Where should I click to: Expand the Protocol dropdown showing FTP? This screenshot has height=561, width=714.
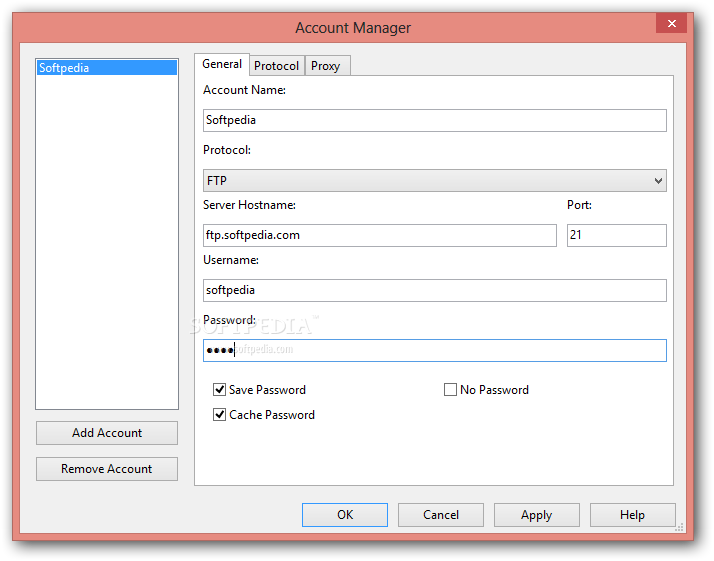coord(434,181)
